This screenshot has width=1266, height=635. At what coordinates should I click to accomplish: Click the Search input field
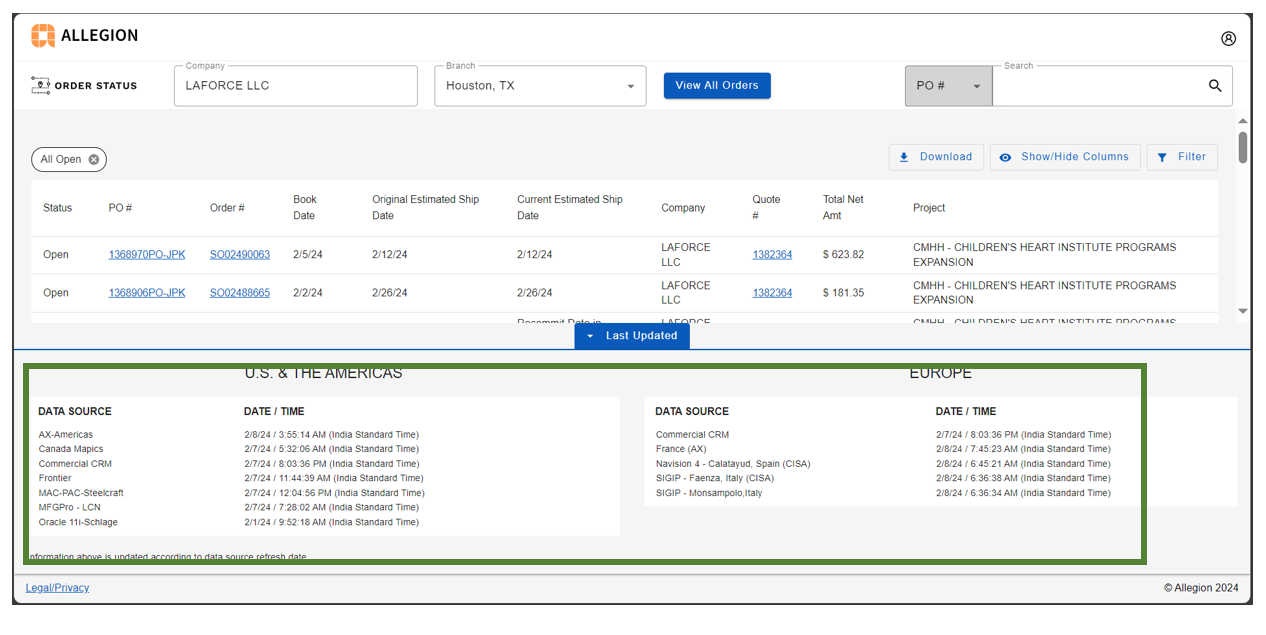(1098, 86)
